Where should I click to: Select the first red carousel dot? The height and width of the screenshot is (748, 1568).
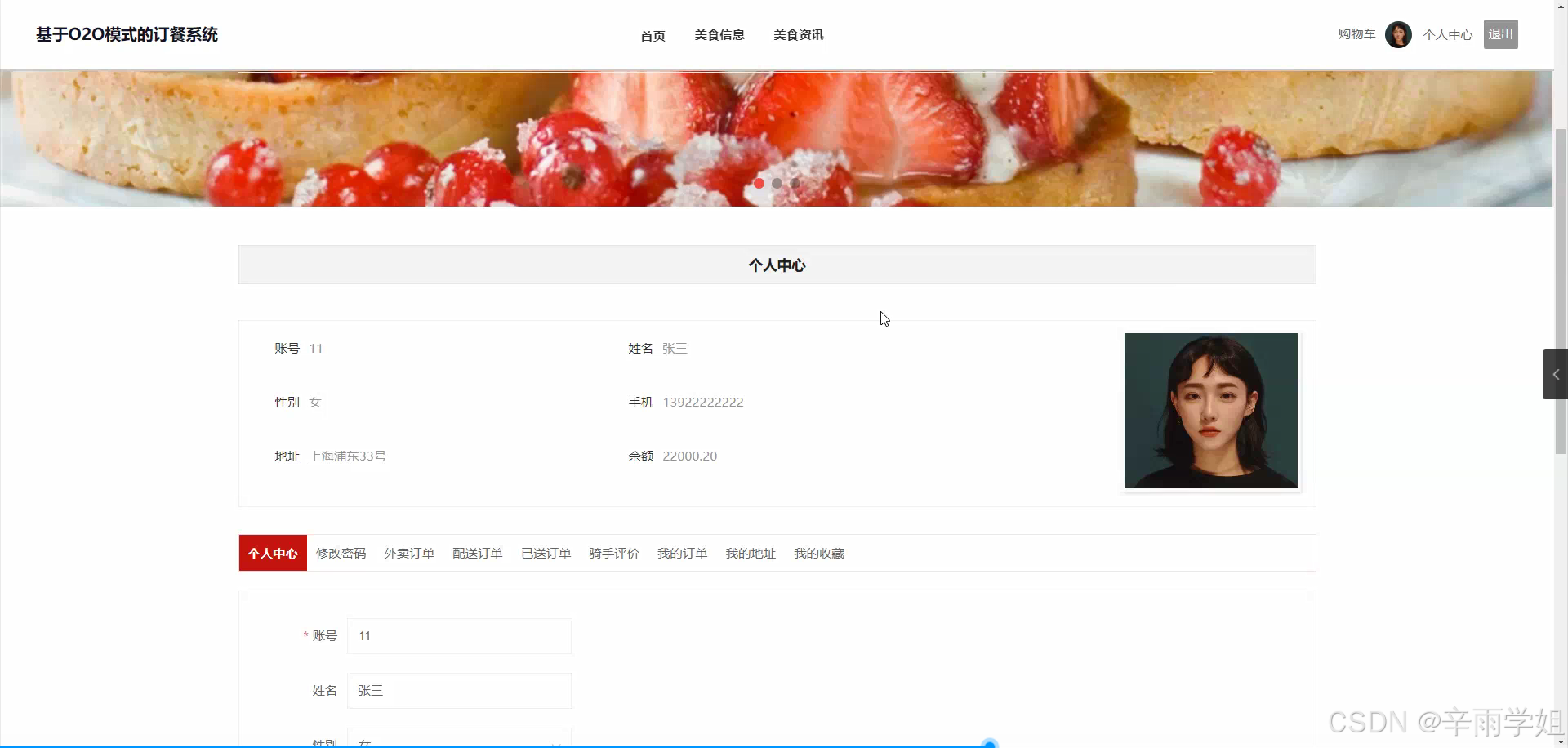[x=759, y=183]
